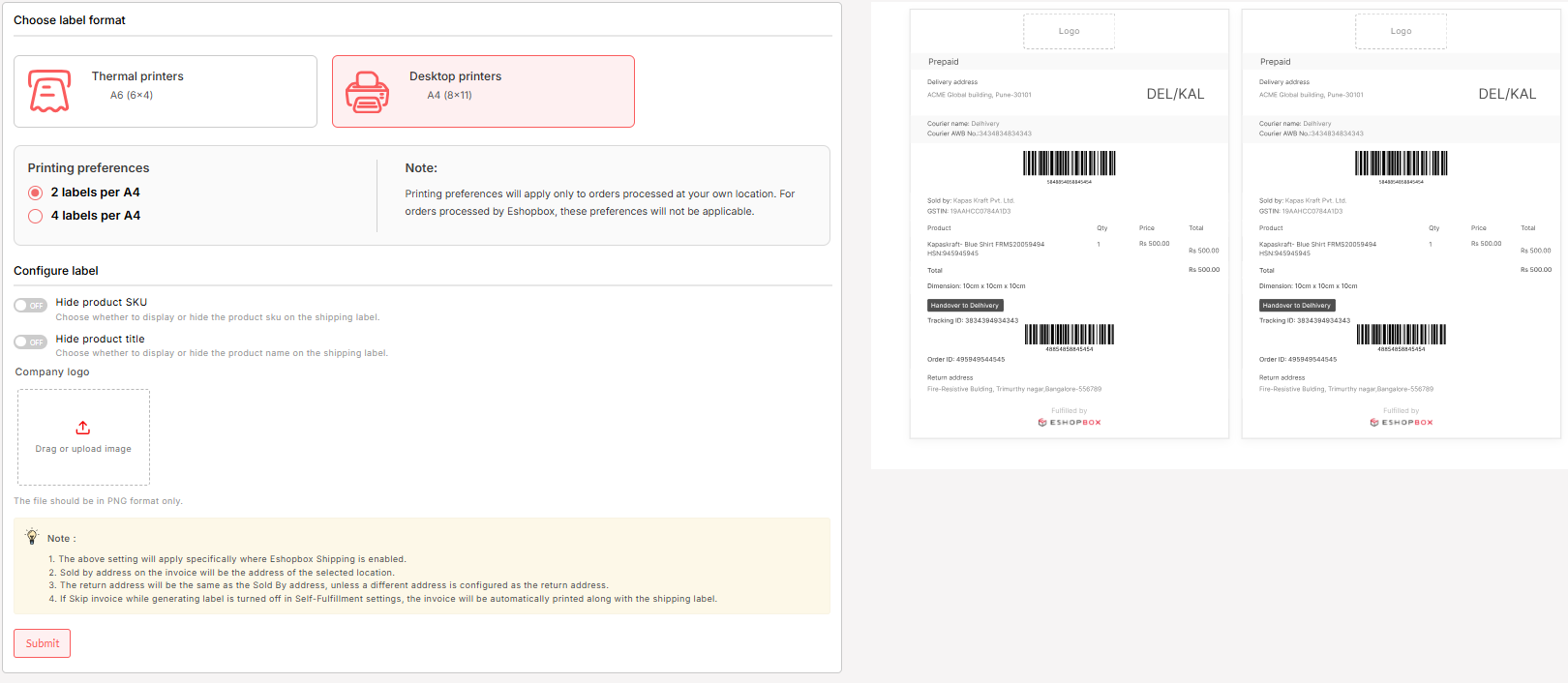Click the Desktop printers icon
1568x683 pixels.
[x=367, y=92]
